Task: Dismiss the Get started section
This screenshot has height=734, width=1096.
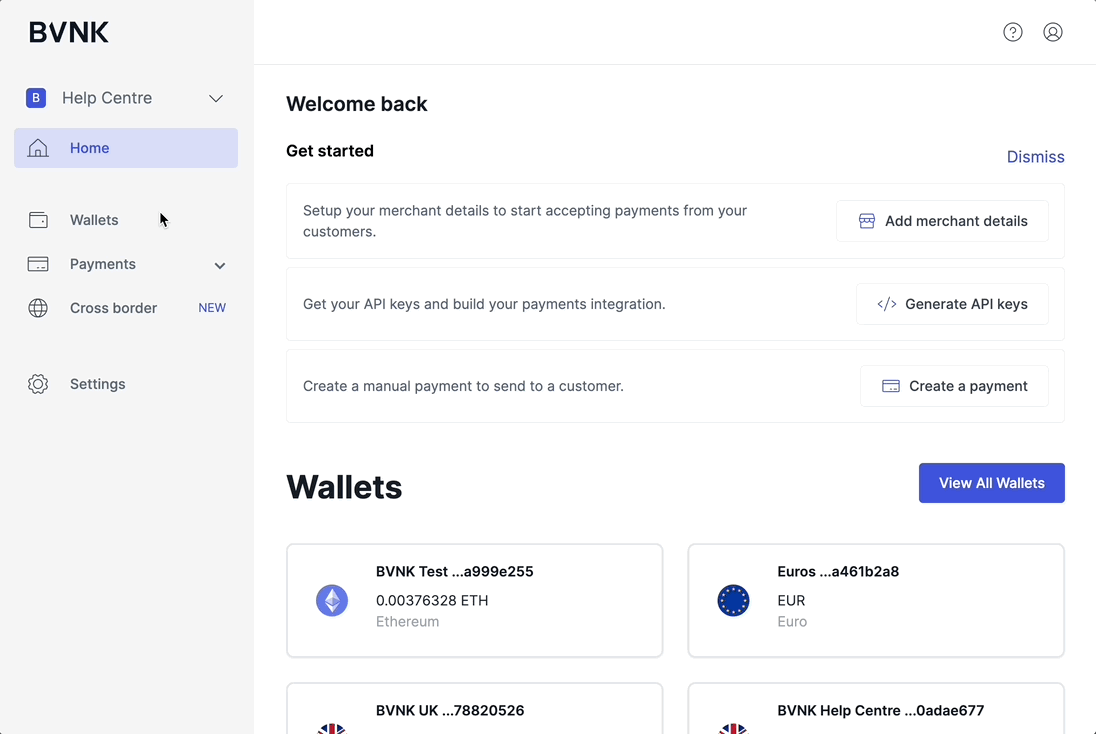Action: (1035, 157)
